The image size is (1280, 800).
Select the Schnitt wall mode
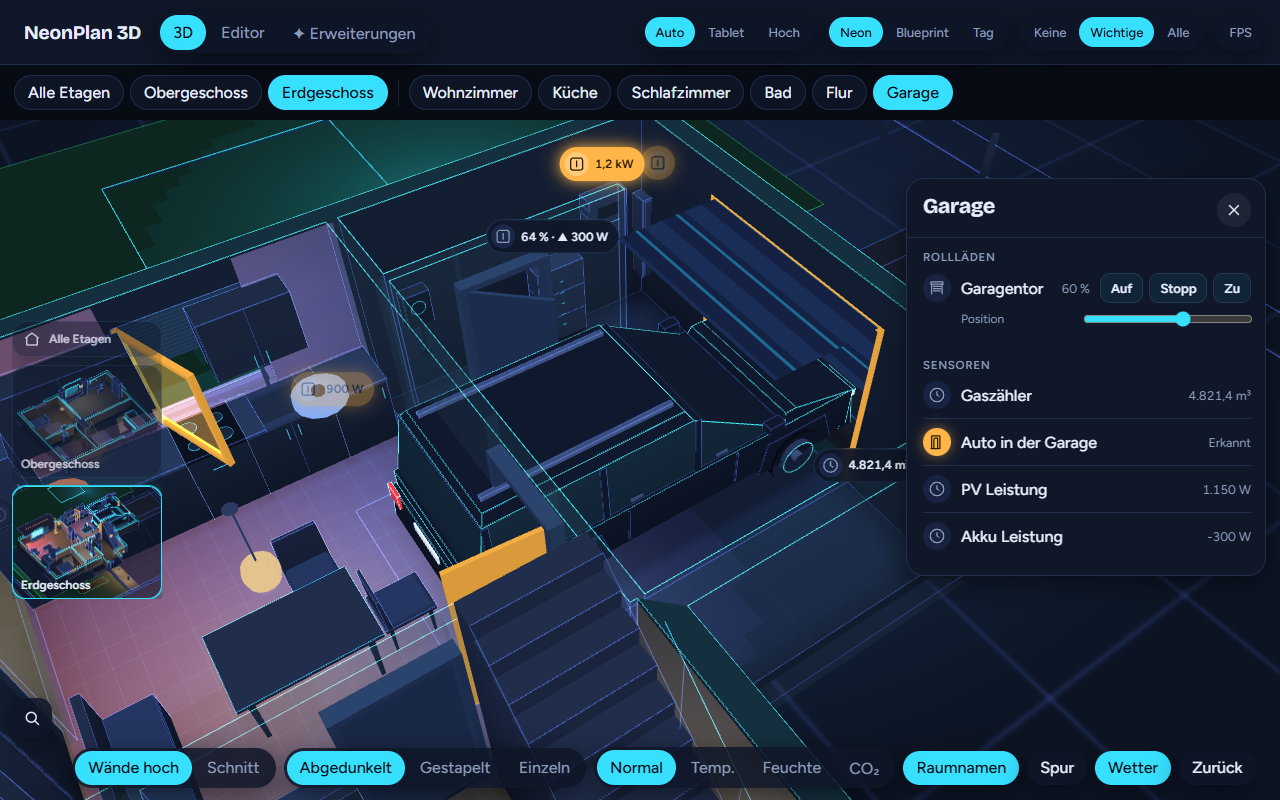click(233, 768)
